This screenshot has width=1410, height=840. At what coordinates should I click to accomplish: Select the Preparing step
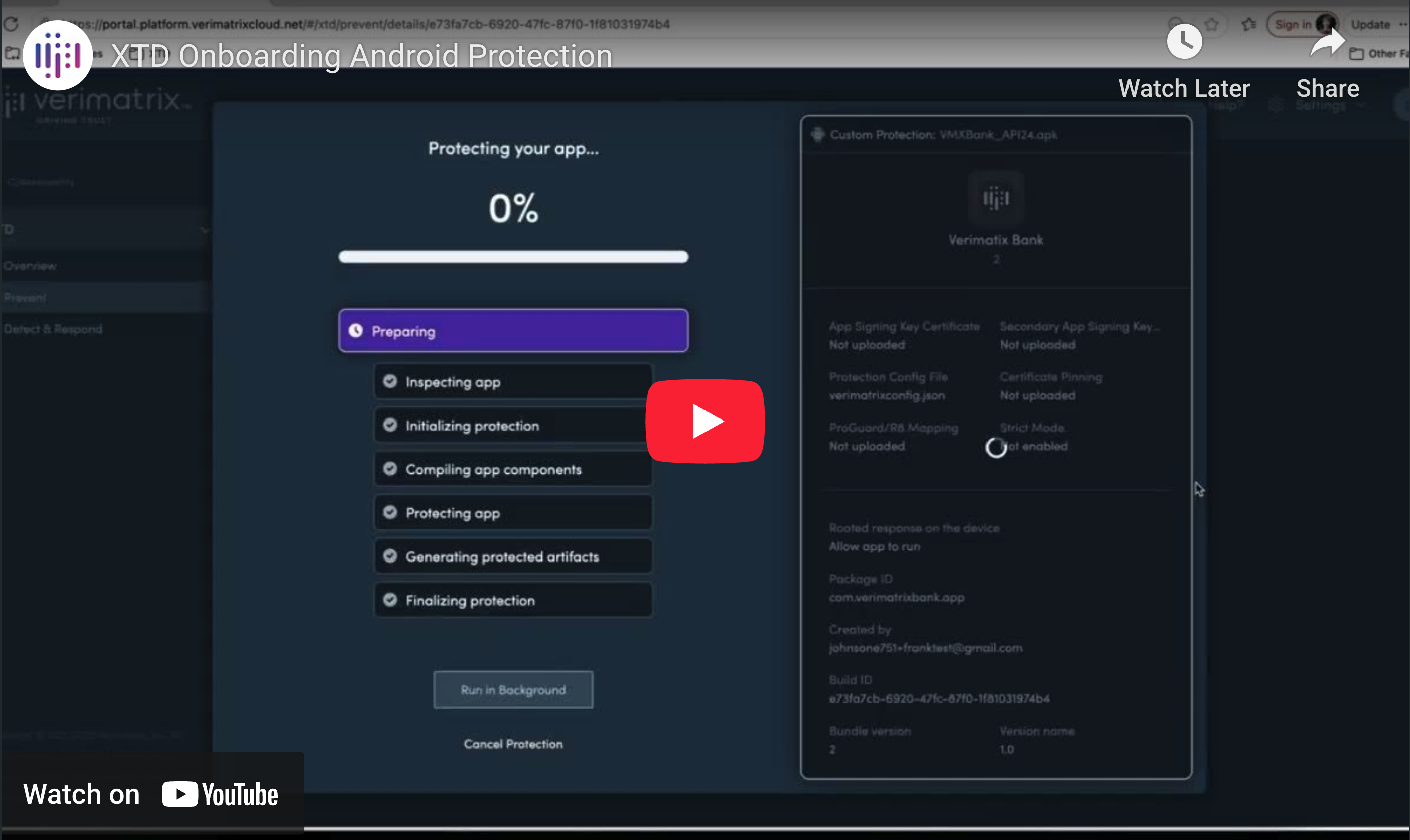pyautogui.click(x=513, y=331)
